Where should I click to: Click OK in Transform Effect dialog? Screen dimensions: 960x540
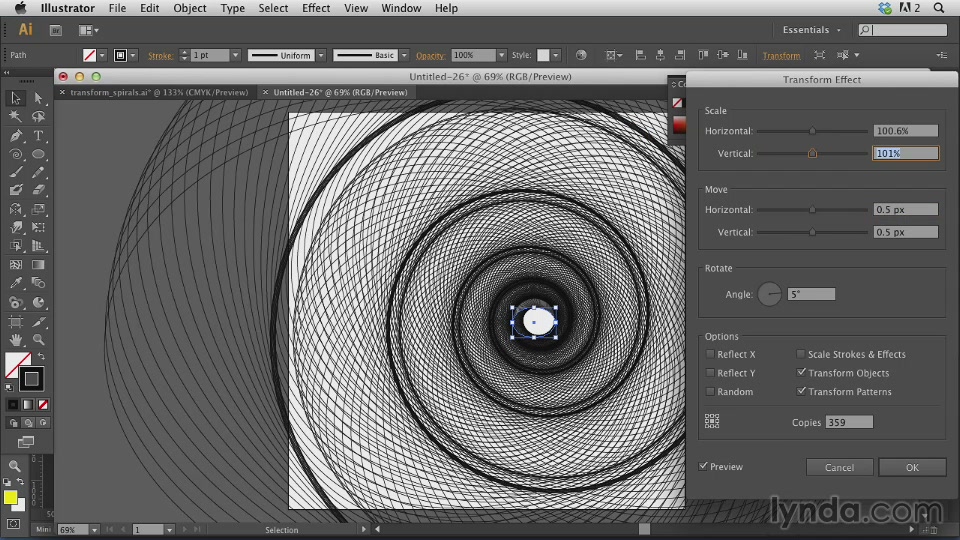tap(912, 467)
